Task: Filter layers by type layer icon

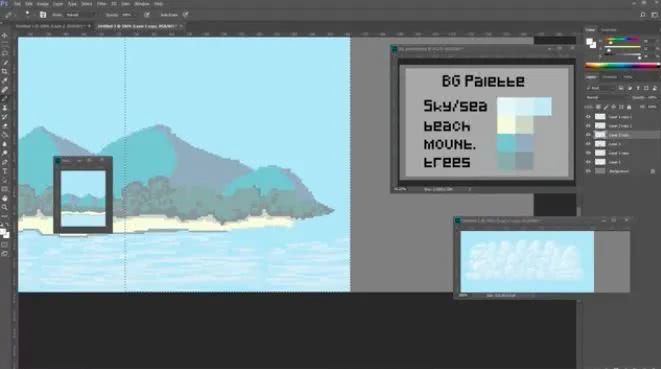Action: (x=638, y=88)
